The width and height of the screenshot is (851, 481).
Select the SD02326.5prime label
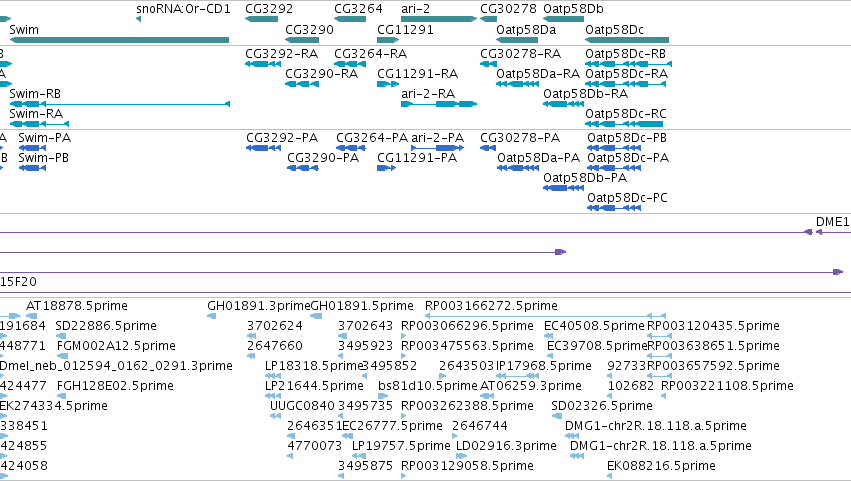[x=602, y=406]
